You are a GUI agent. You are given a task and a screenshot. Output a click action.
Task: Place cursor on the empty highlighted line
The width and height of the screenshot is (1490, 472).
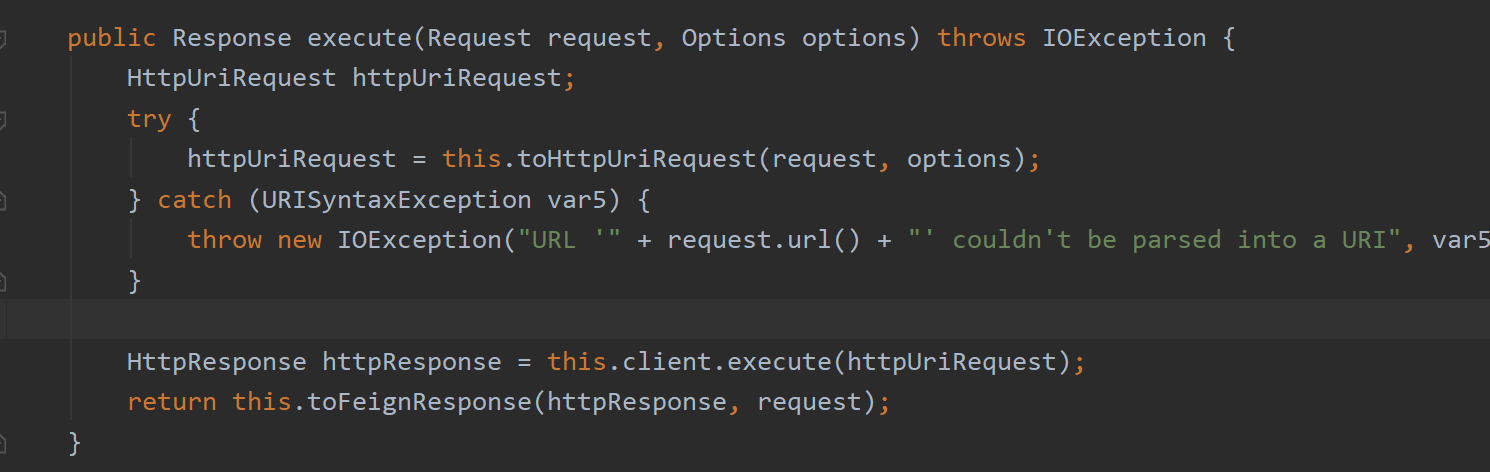coord(700,320)
